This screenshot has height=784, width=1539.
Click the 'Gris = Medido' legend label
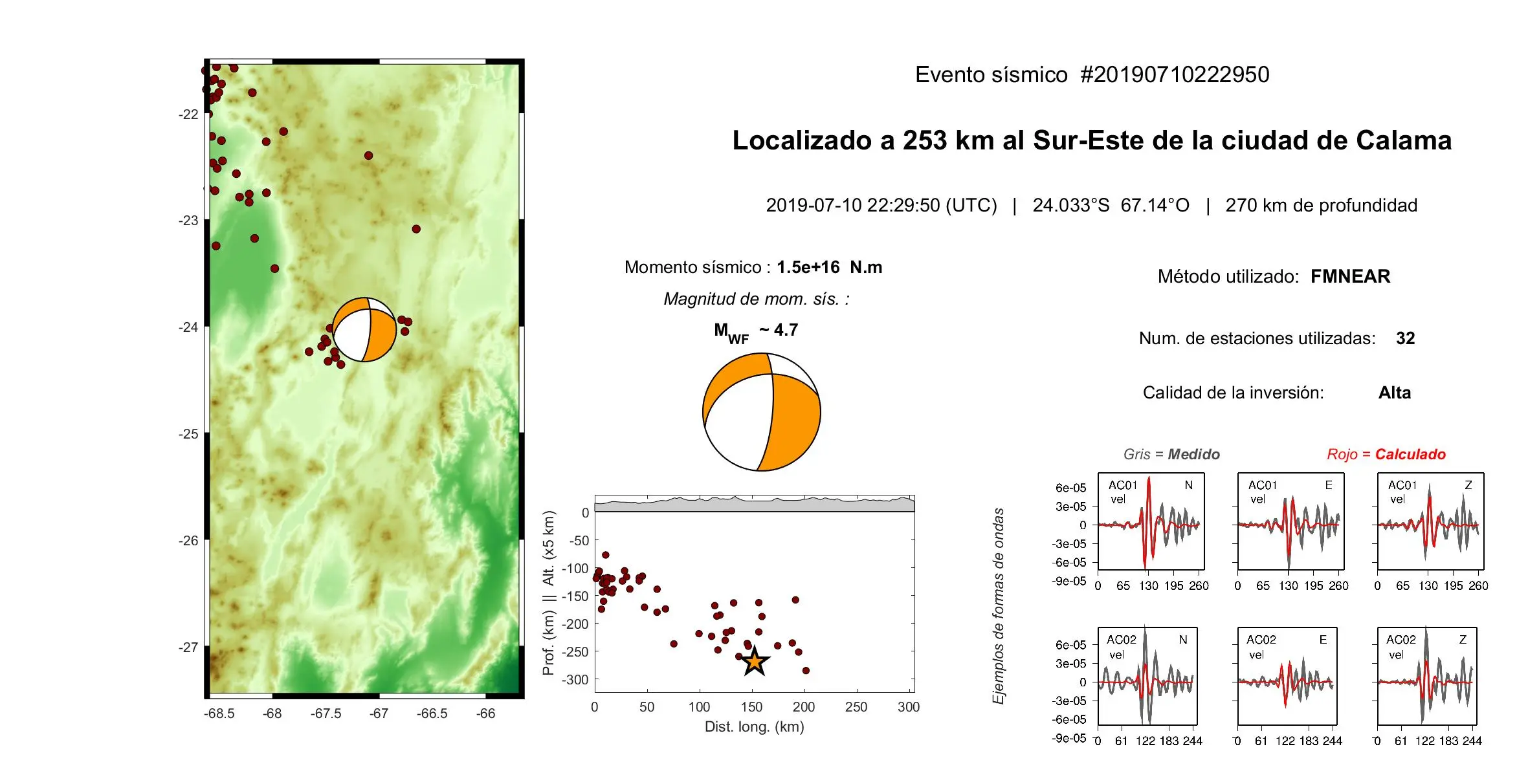(1171, 454)
